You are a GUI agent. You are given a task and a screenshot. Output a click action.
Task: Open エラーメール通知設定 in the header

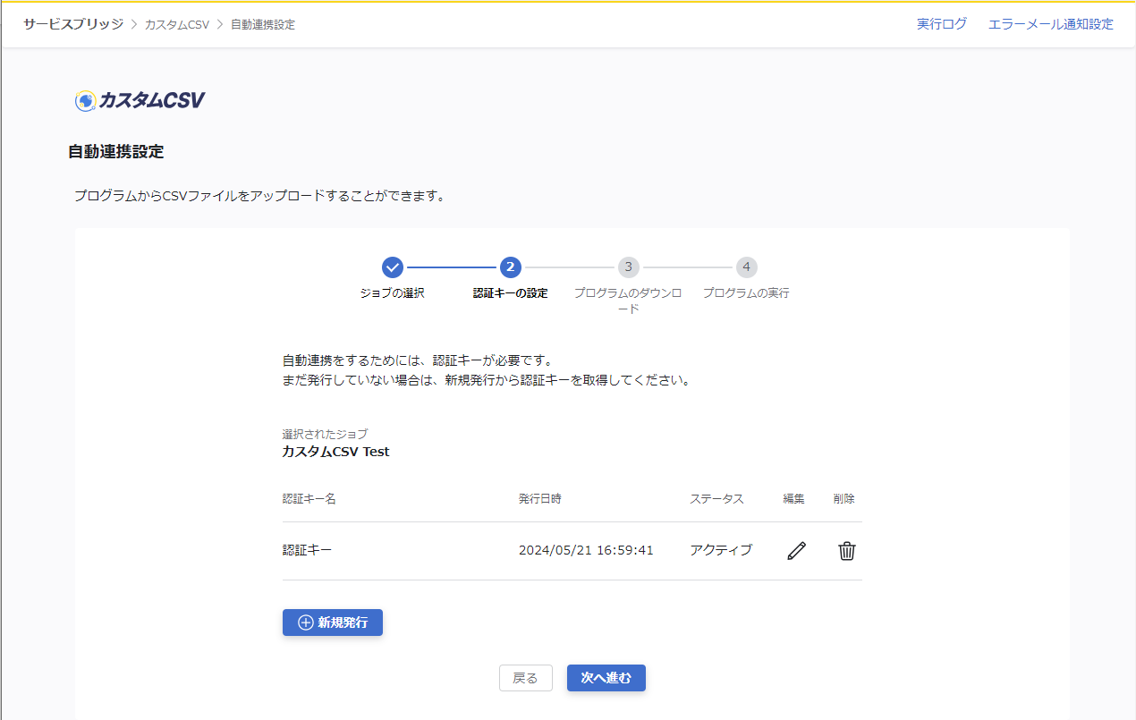click(x=1050, y=24)
